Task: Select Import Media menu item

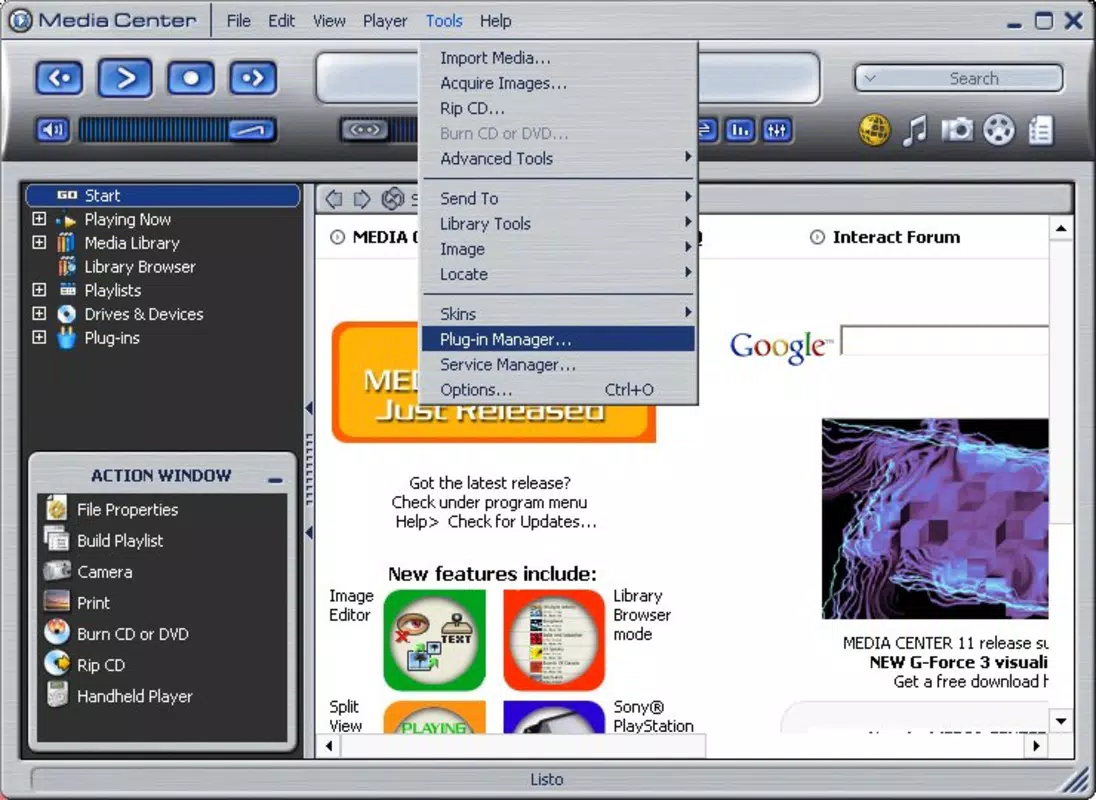Action: (x=559, y=58)
